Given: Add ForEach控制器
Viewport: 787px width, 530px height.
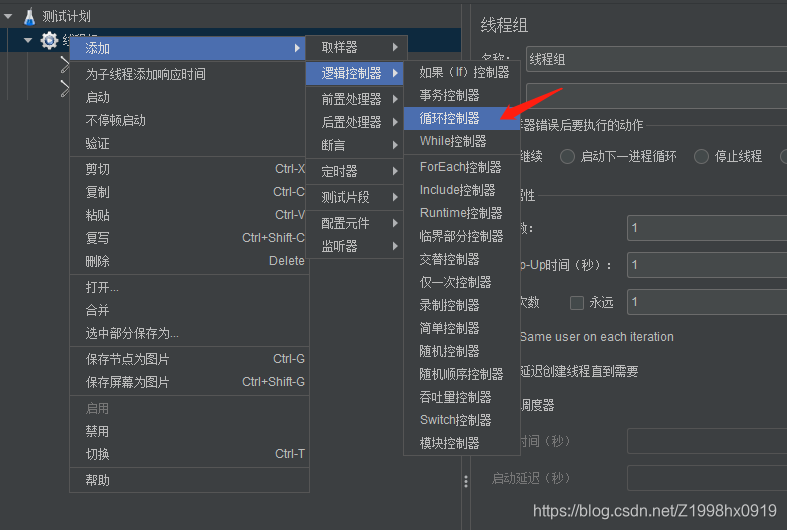Looking at the screenshot, I should click(462, 167).
